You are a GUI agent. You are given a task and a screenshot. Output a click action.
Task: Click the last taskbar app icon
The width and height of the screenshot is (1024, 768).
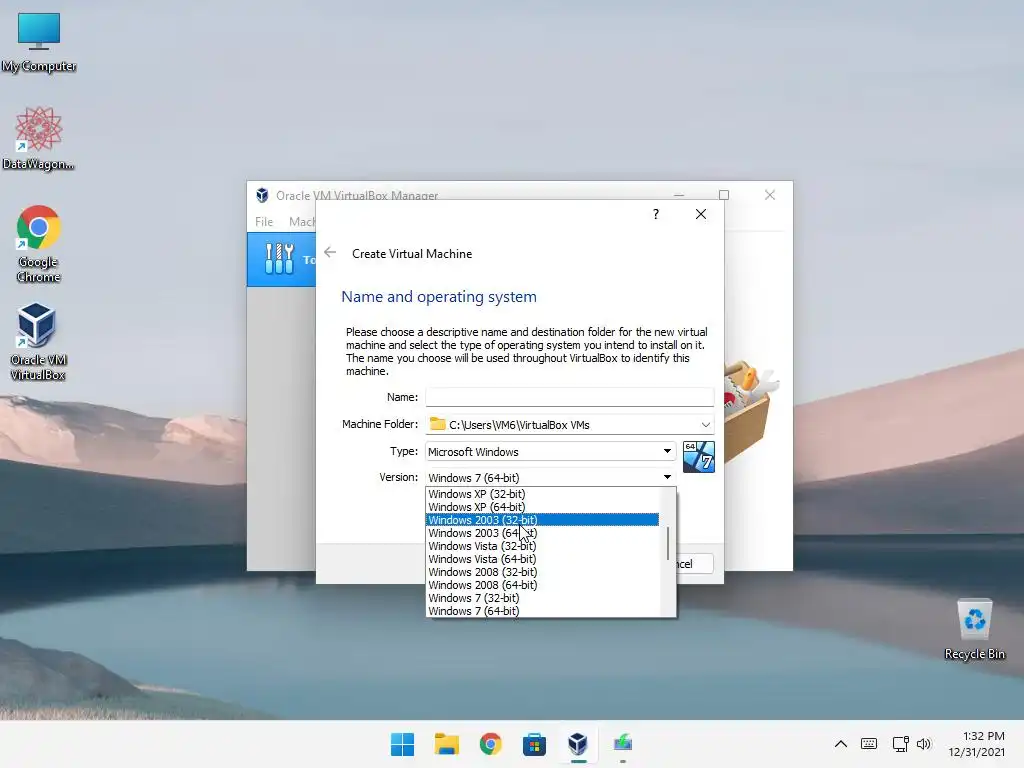(x=622, y=744)
